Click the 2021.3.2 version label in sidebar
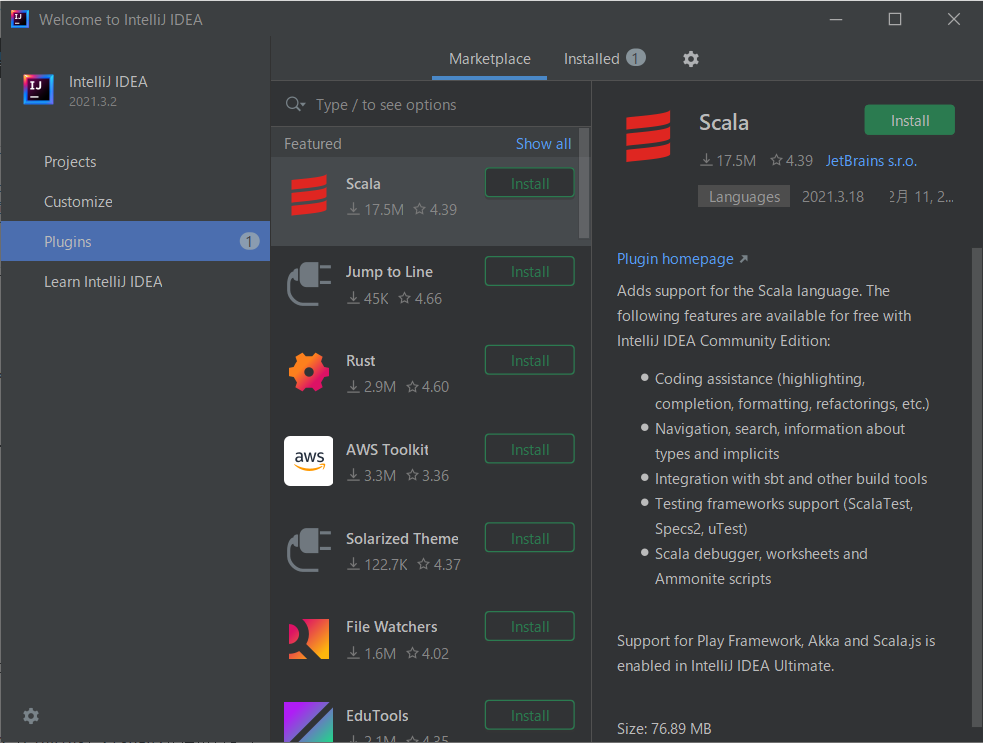 coord(93,102)
